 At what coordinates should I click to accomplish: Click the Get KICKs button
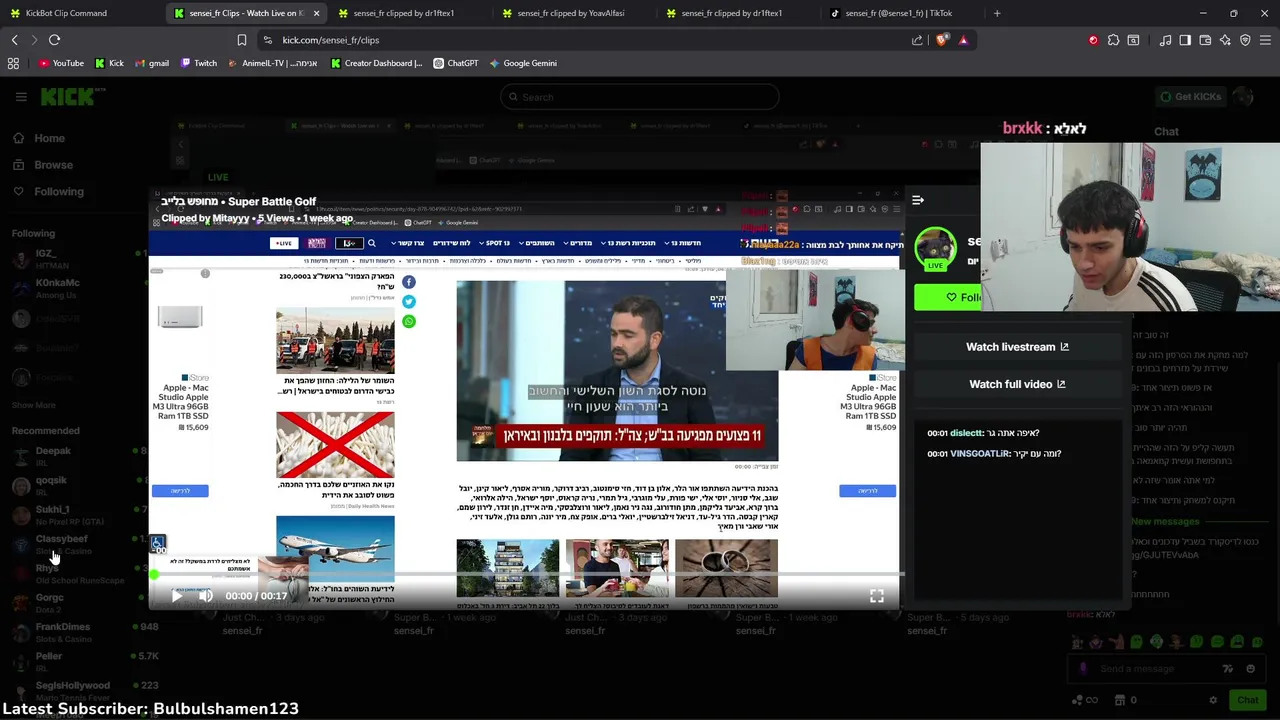(1190, 97)
